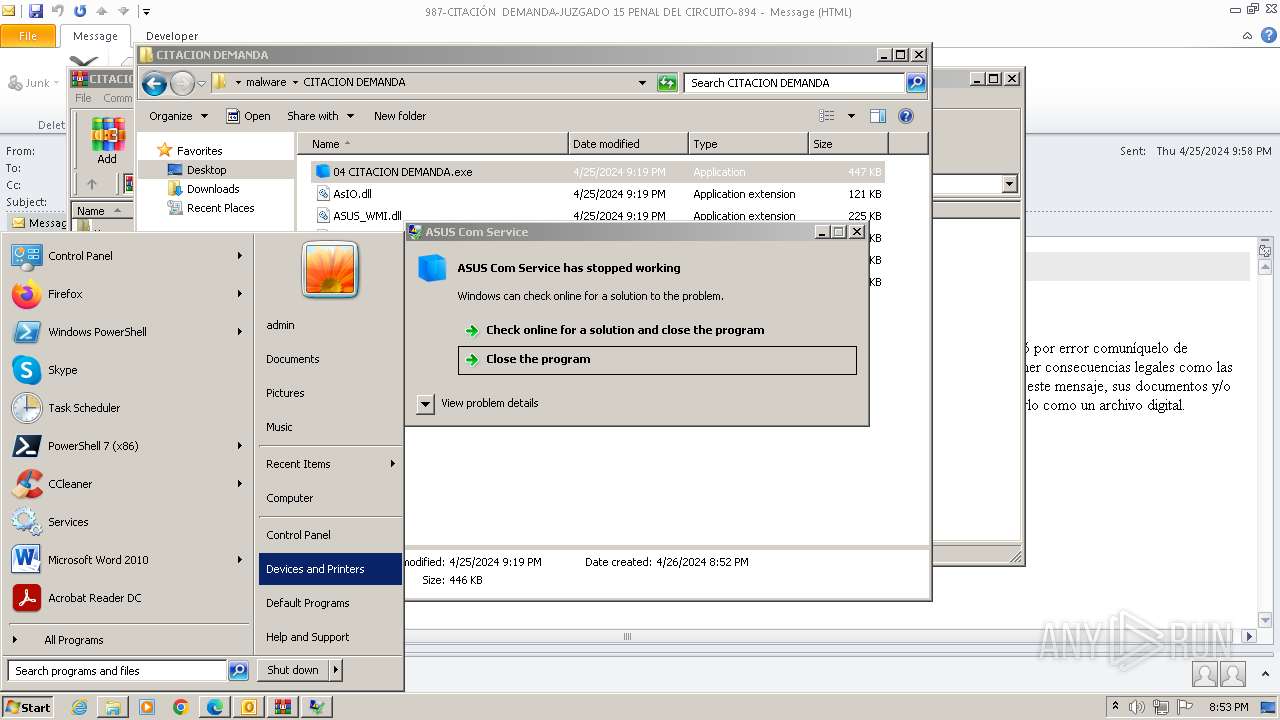Expand the Recent Items submenu arrow

coord(393,464)
